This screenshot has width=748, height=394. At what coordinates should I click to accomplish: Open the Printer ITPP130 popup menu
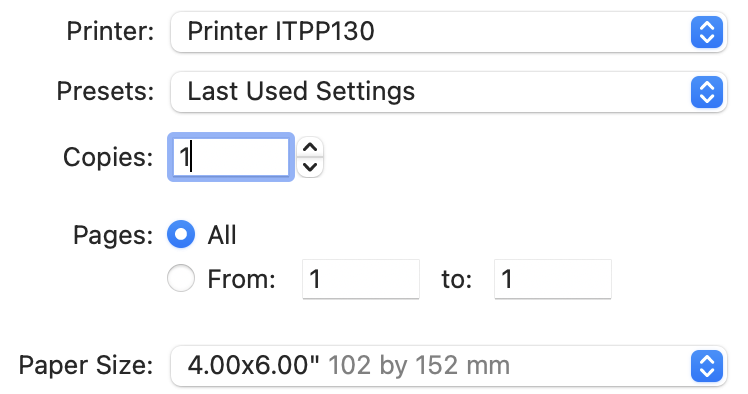coord(448,32)
